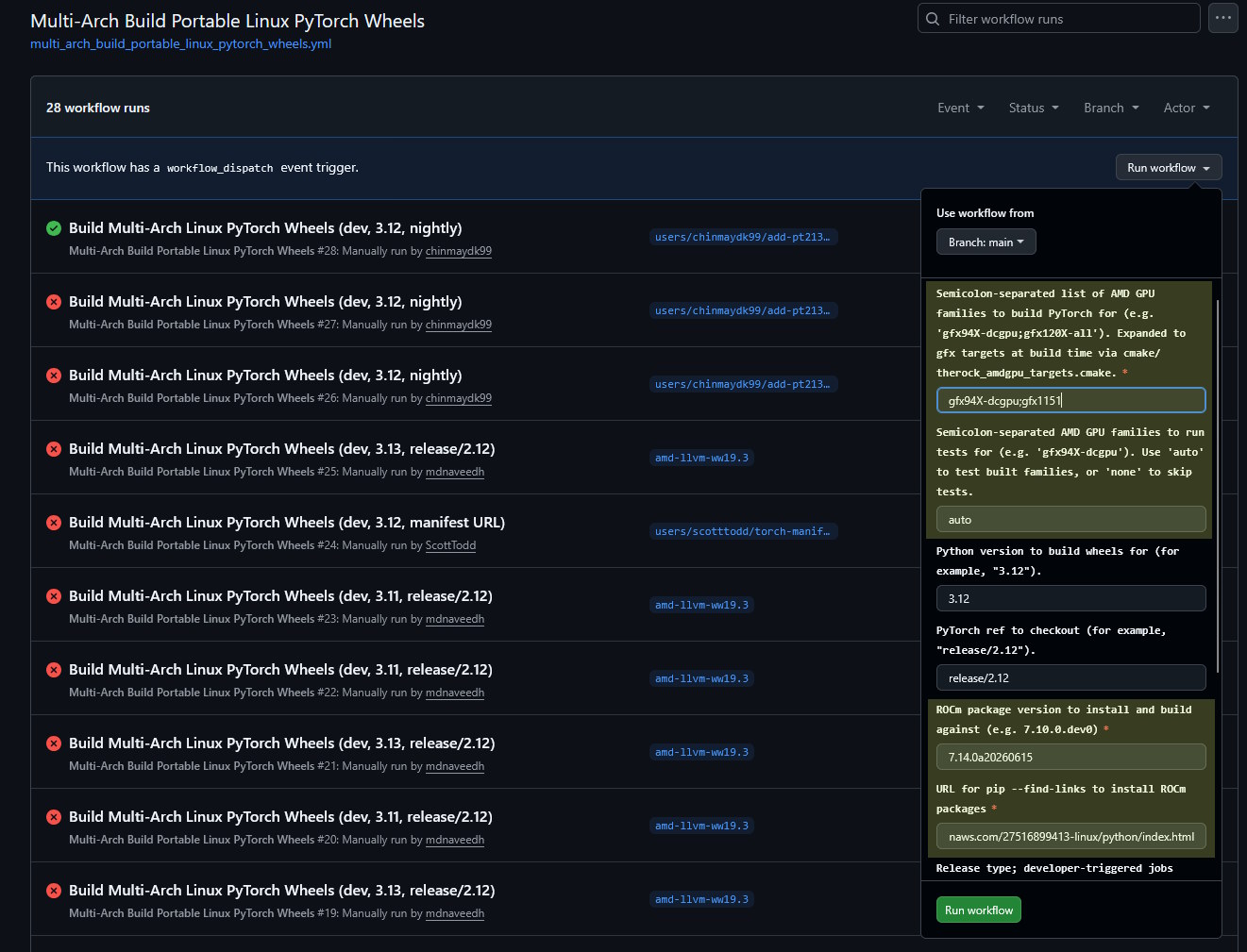
Task: Click failed status icon for run #24
Action: point(54,523)
